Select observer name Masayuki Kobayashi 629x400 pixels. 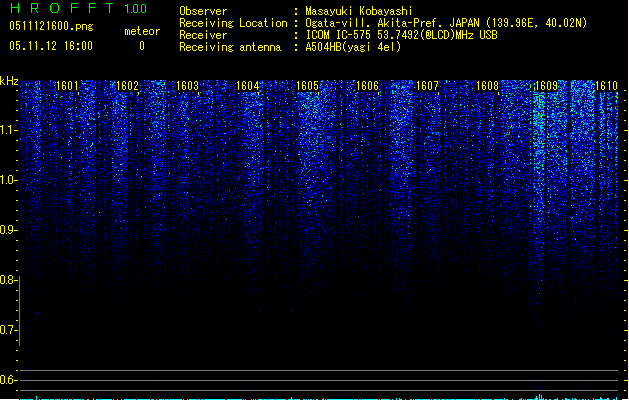pos(359,11)
